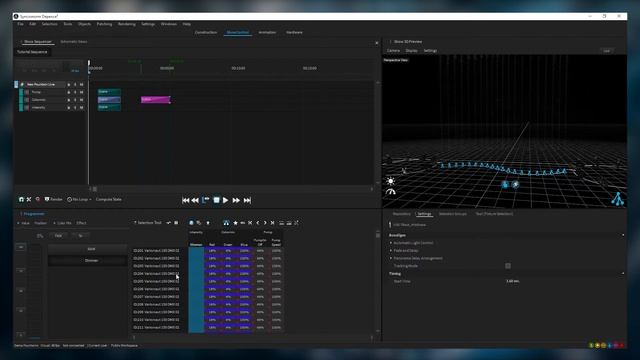Screen dimensions: 640x360
Task: Open the No Loop dropdown
Action: pyautogui.click(x=79, y=199)
